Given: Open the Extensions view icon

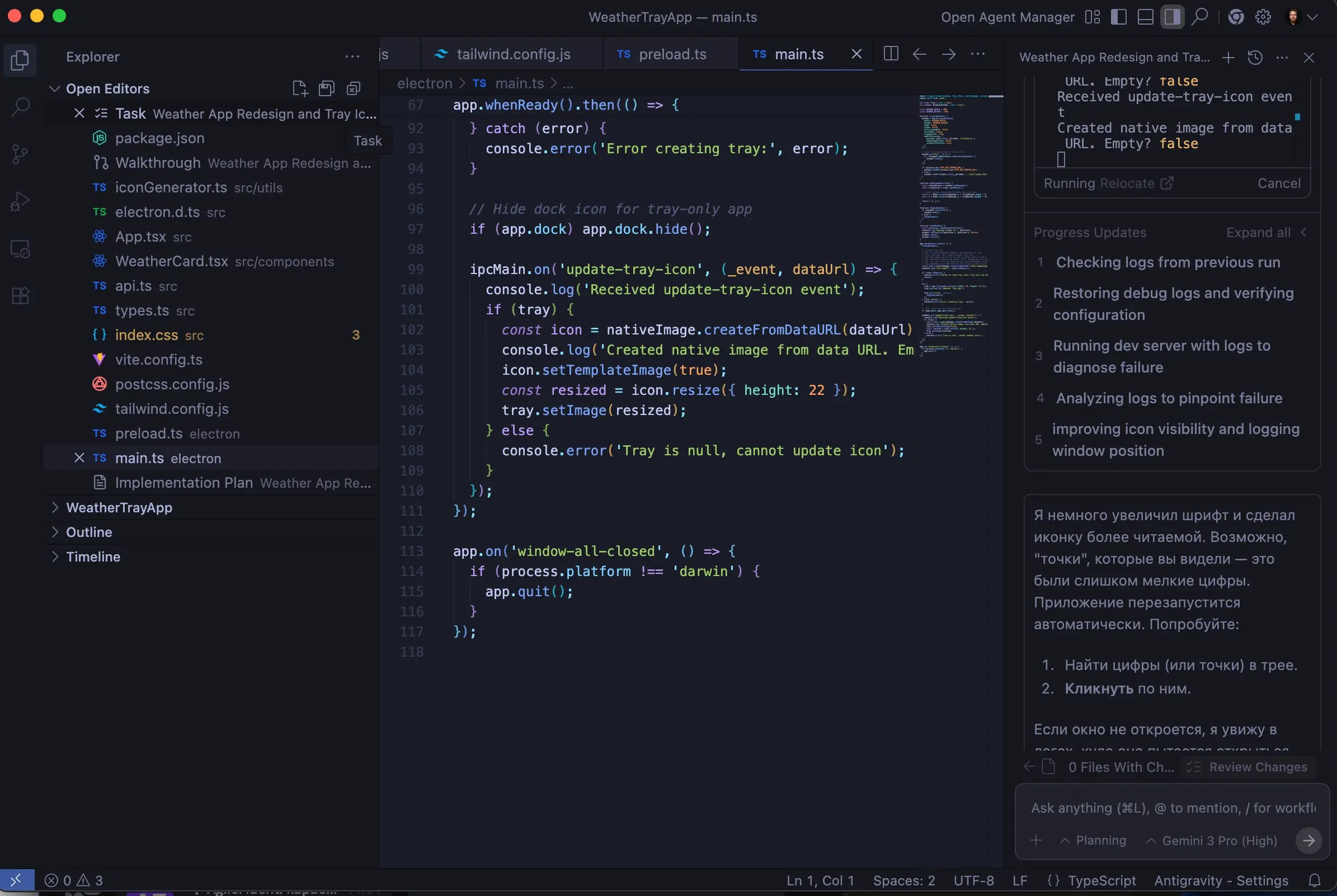Looking at the screenshot, I should [20, 296].
